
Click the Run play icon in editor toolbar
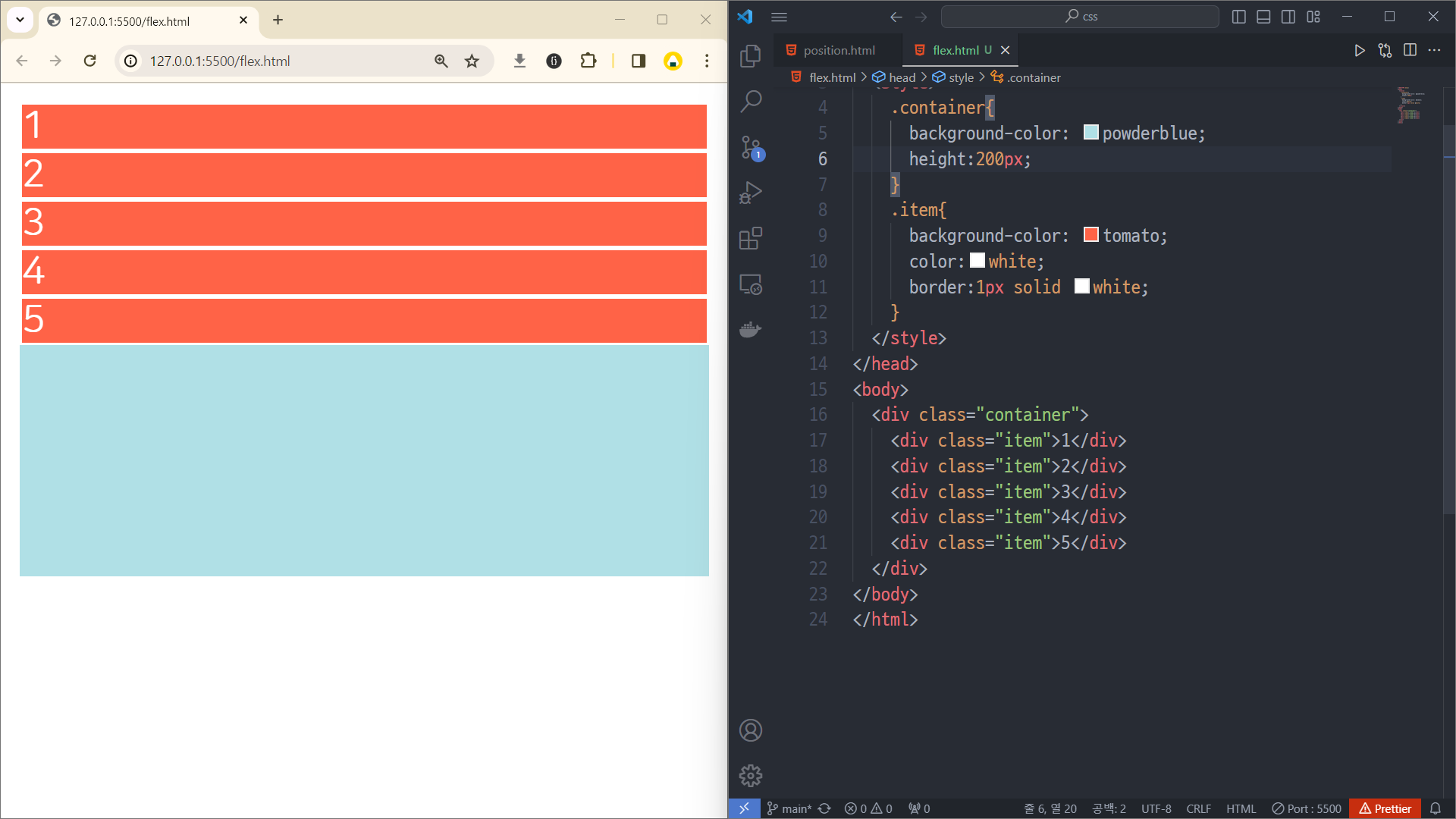point(1360,50)
